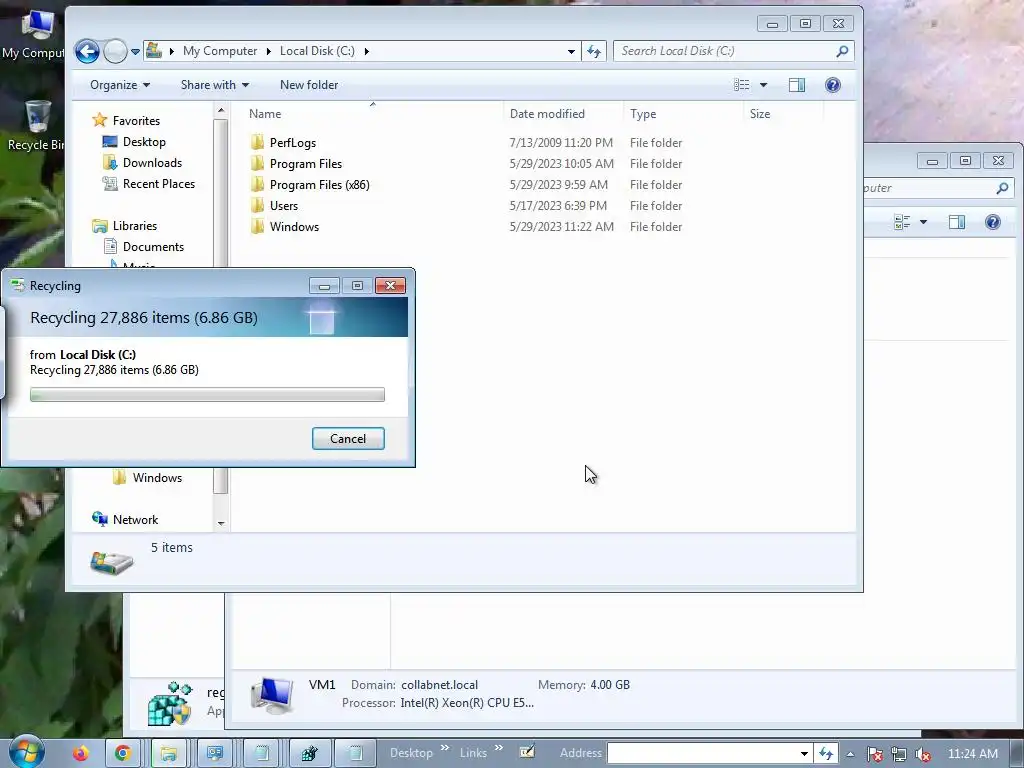1024x768 pixels.
Task: Expand the Desktop toolbar chevron on taskbar
Action: [445, 748]
